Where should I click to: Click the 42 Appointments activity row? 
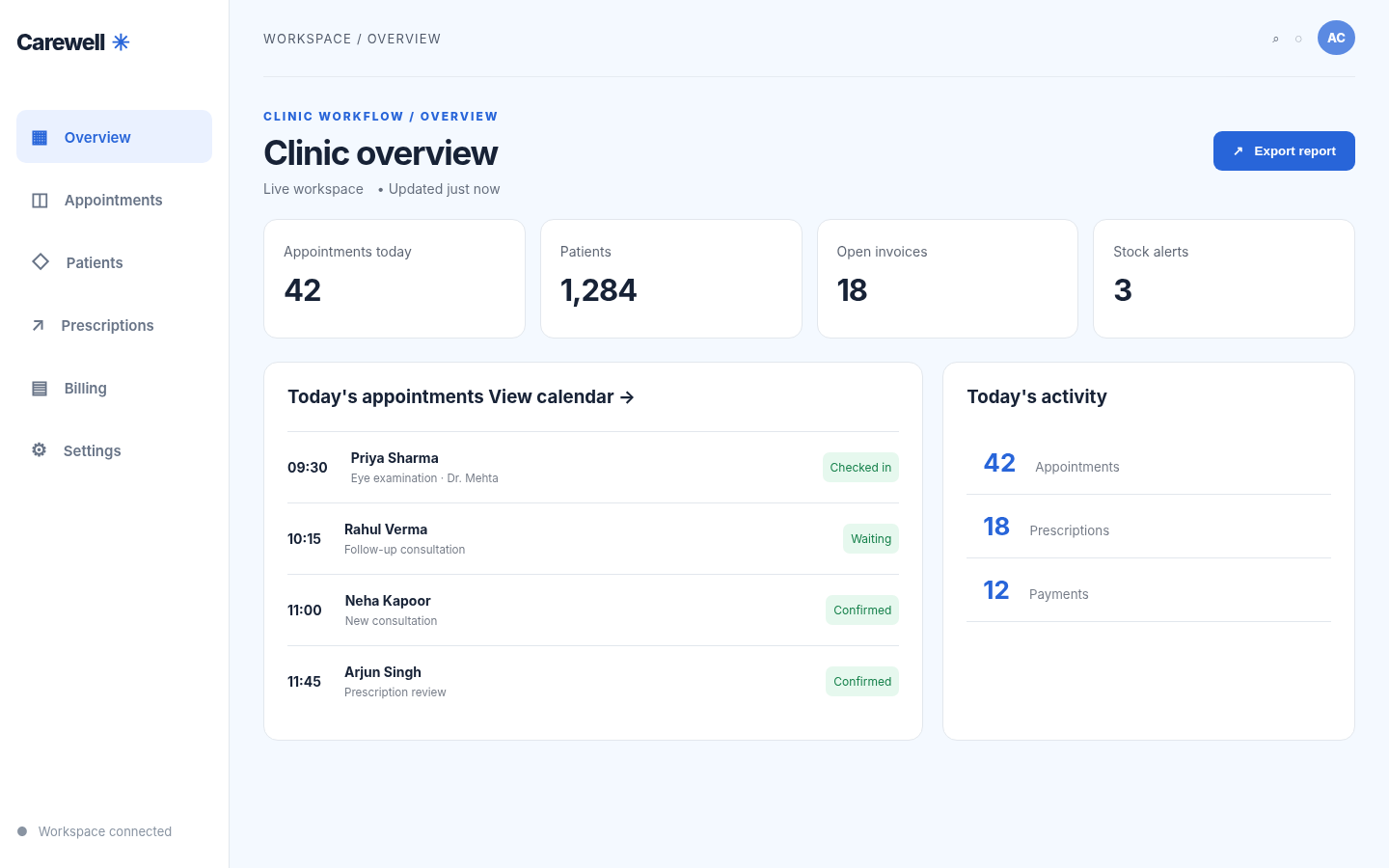coord(1149,463)
